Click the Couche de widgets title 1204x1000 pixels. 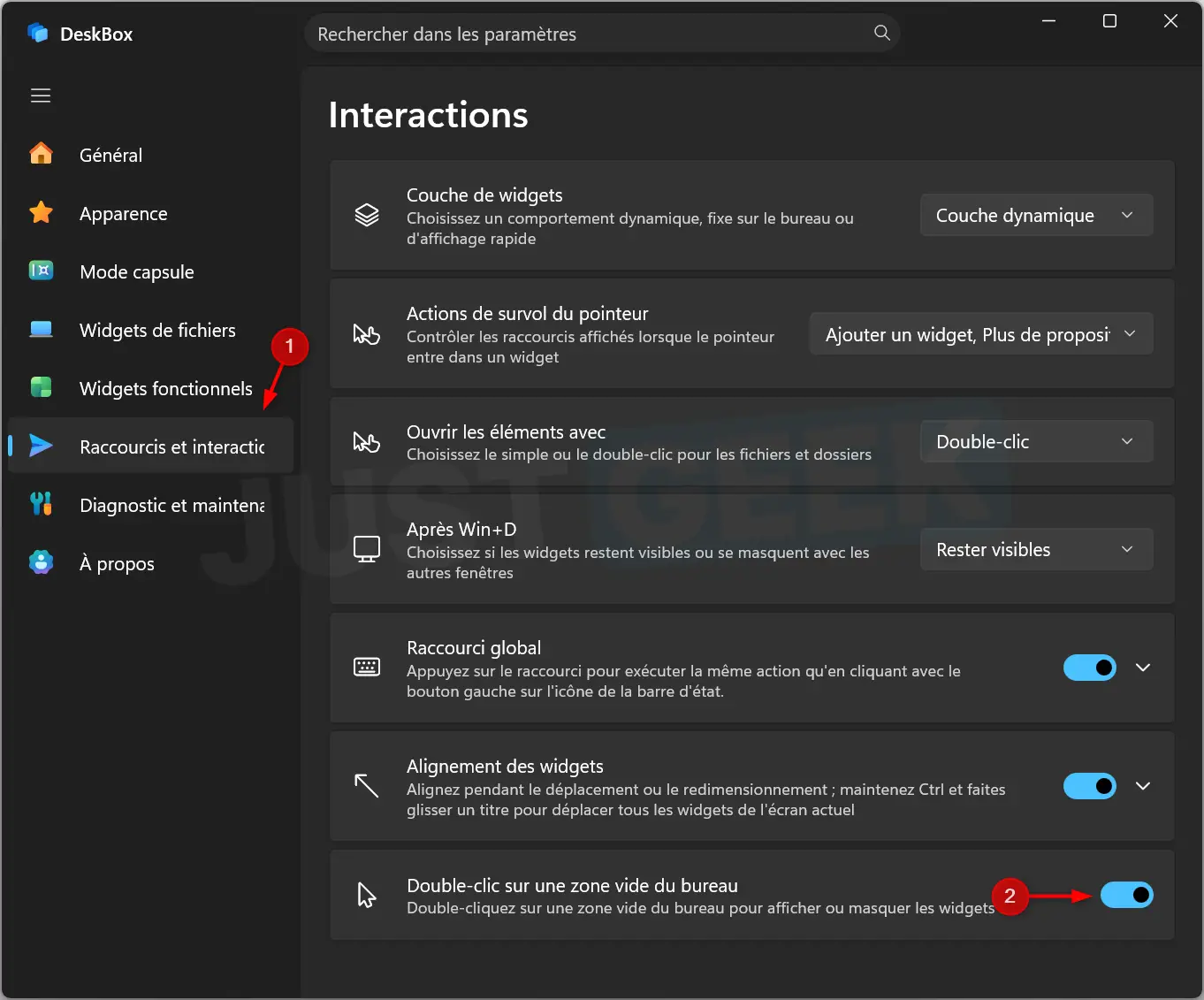point(484,195)
